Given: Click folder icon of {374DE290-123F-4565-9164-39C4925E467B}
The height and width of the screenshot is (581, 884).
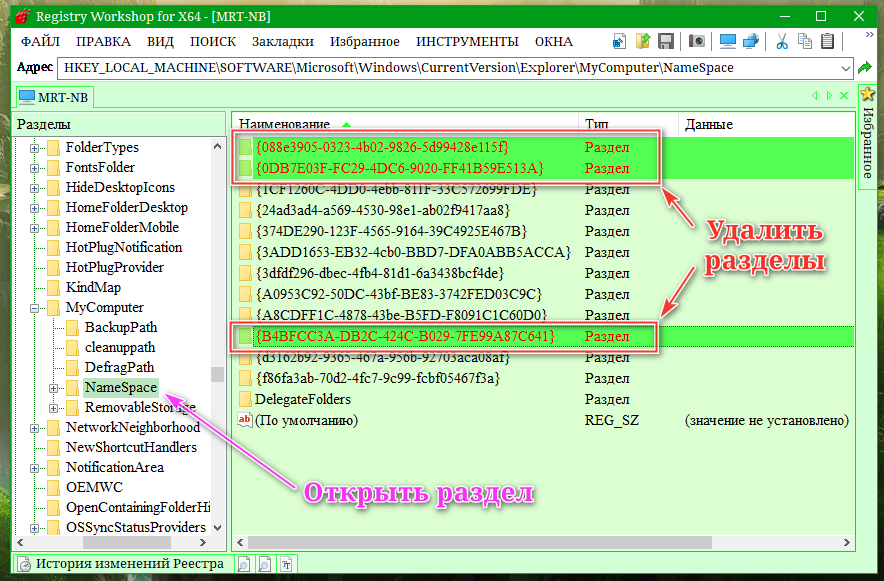Looking at the screenshot, I should tap(245, 232).
